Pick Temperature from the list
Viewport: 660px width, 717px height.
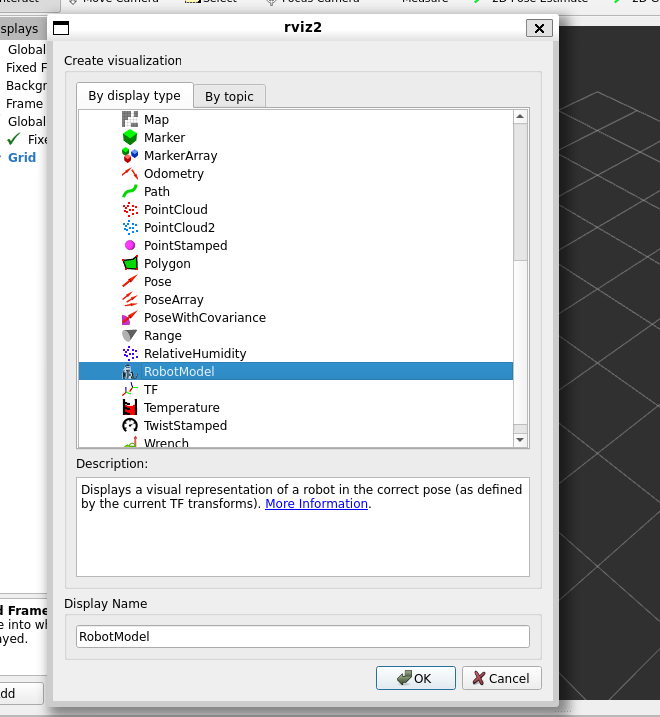point(182,408)
